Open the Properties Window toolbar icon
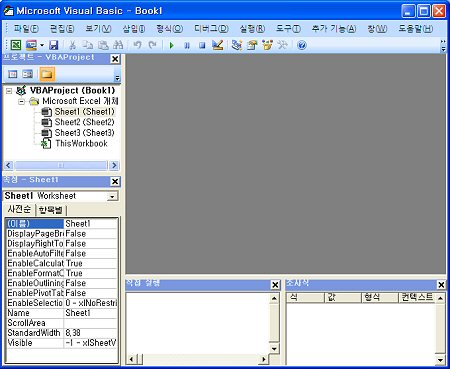450x369 pixels. pos(252,45)
